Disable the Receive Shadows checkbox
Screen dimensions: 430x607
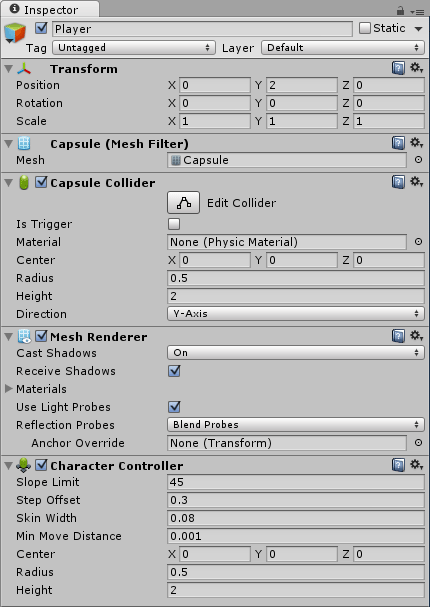click(x=174, y=371)
